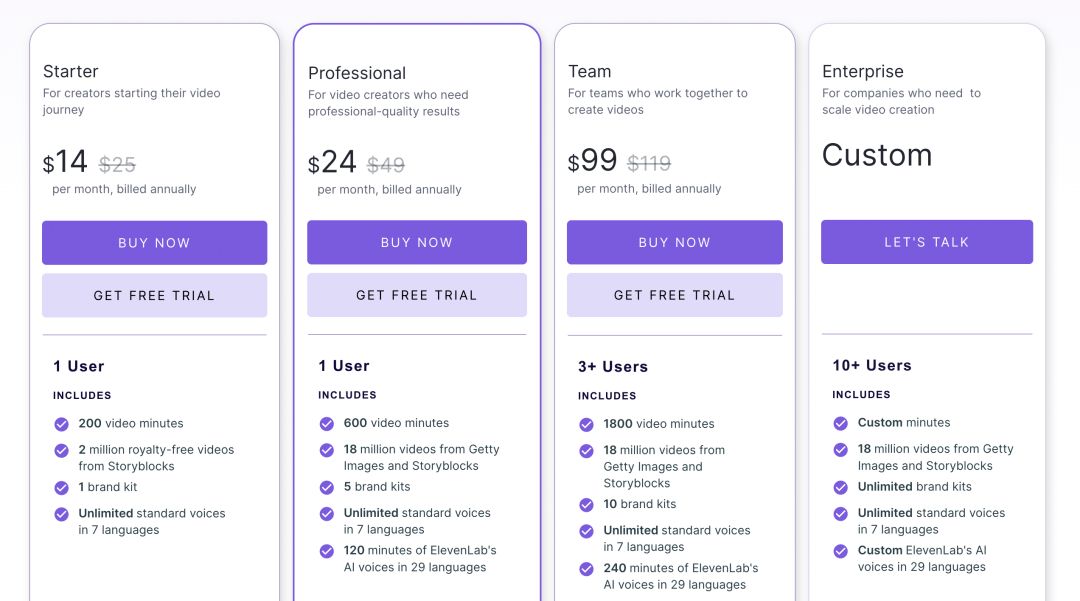
Task: Click checkmark icon beside Custom minutes
Action: (840, 423)
